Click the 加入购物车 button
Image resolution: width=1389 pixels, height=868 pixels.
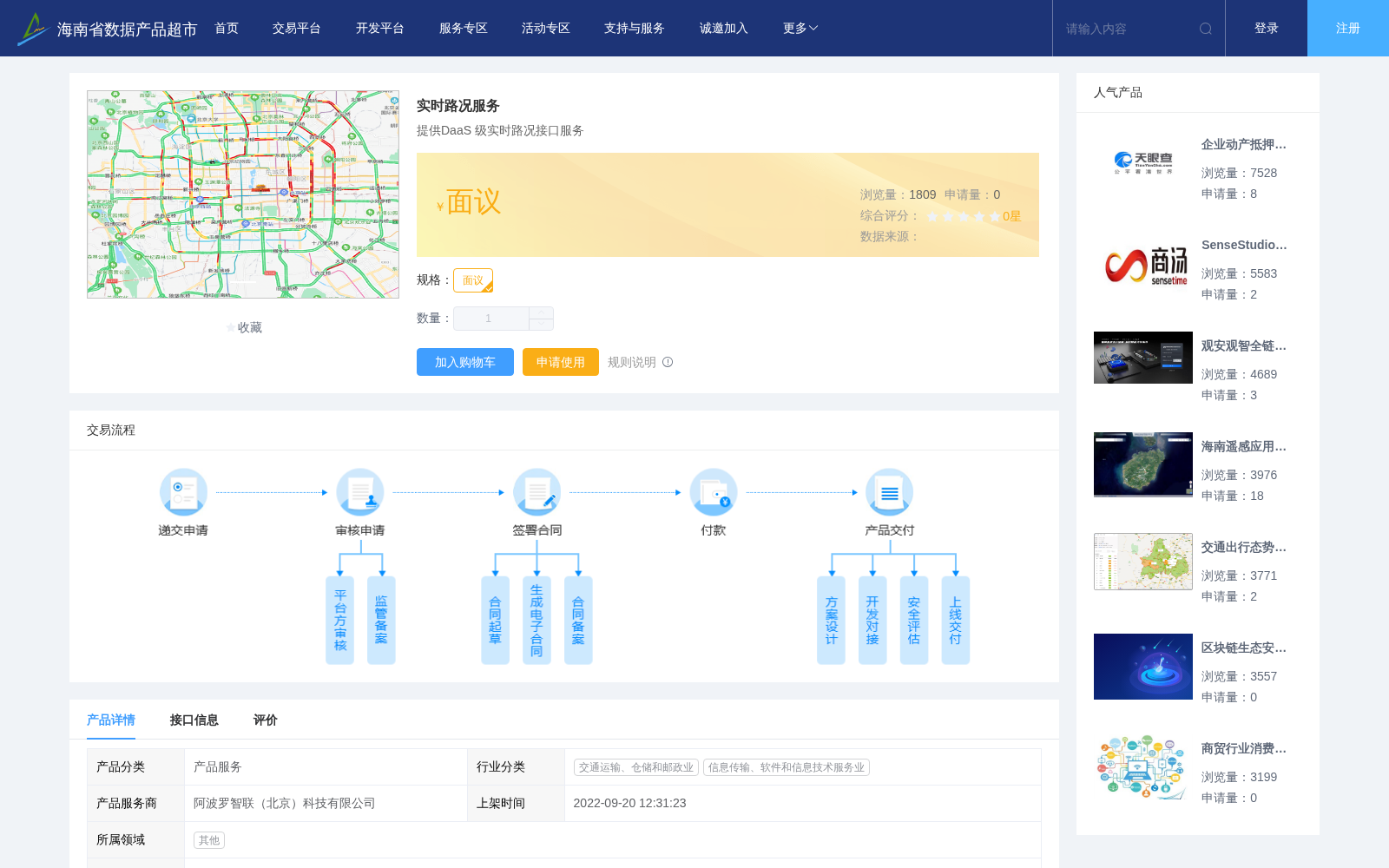(465, 362)
